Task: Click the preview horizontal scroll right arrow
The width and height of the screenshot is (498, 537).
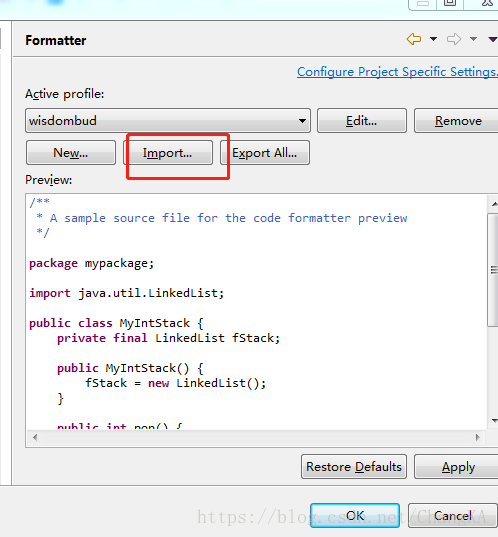Action: [478, 437]
